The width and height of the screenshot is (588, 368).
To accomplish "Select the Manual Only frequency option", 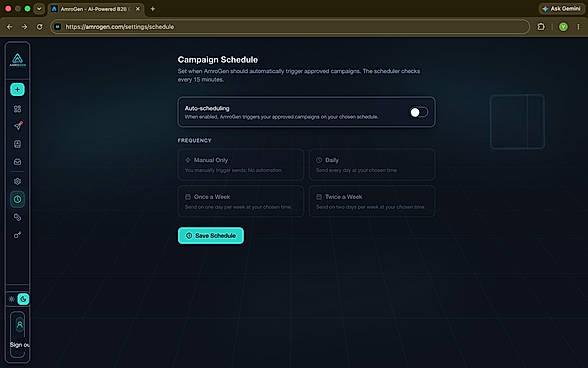I will click(x=241, y=165).
